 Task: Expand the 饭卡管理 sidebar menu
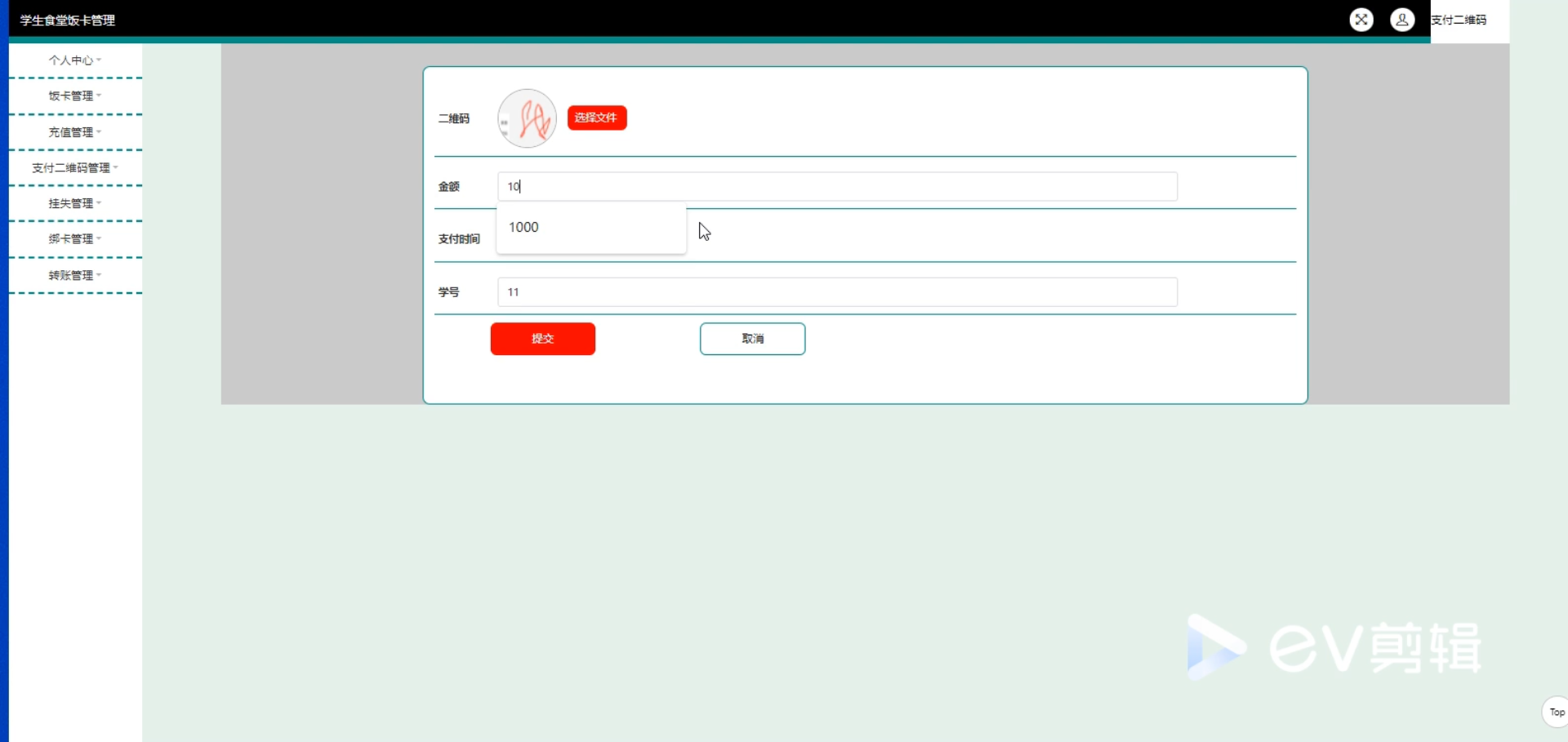pos(75,96)
